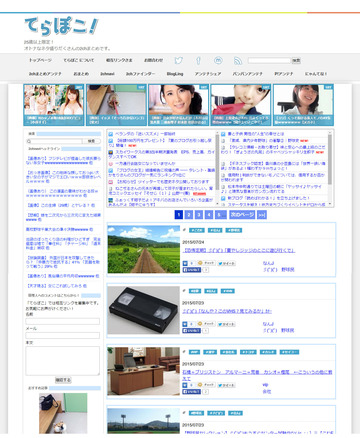Click first tag on the VHS tape post
Viewport: 360px width, 438px height.
click(x=195, y=291)
